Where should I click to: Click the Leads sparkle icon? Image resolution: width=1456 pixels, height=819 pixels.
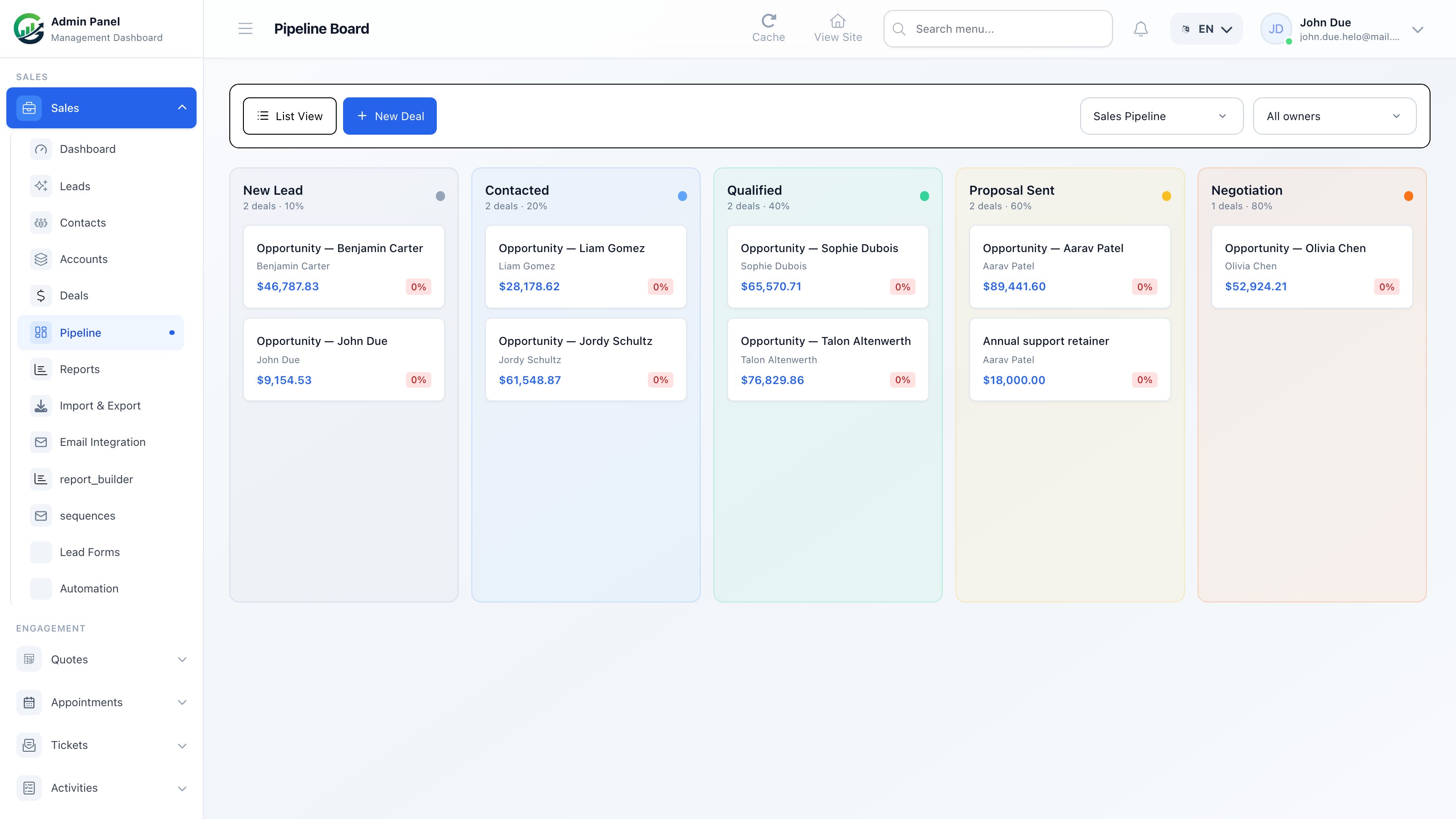tap(40, 186)
